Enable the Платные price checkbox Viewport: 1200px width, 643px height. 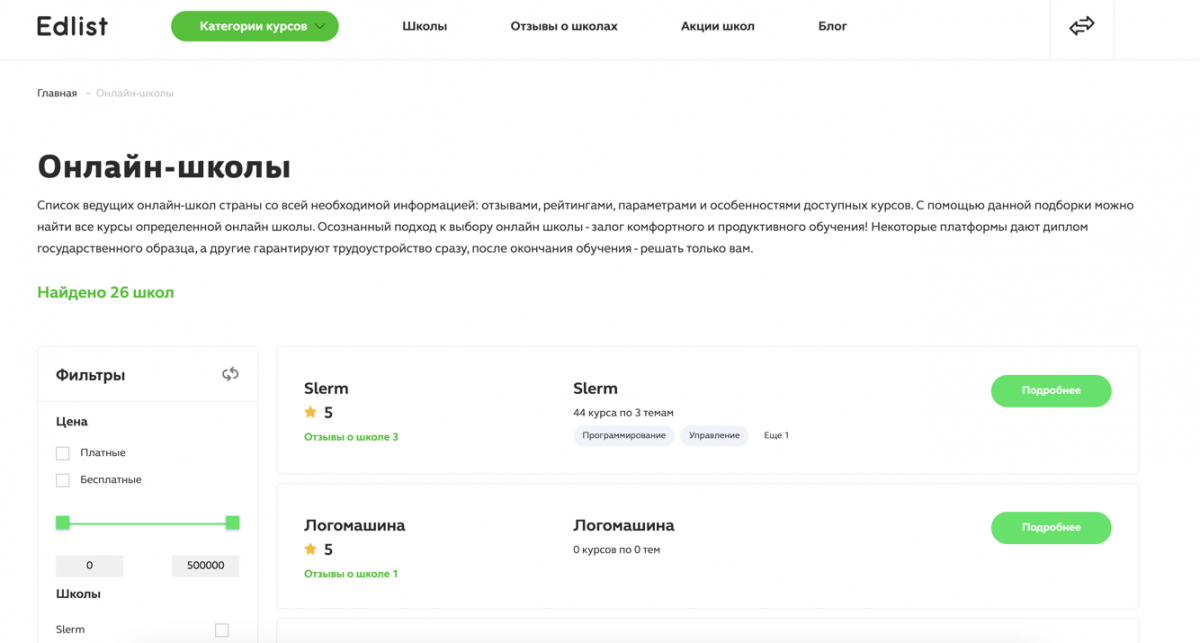[x=63, y=453]
